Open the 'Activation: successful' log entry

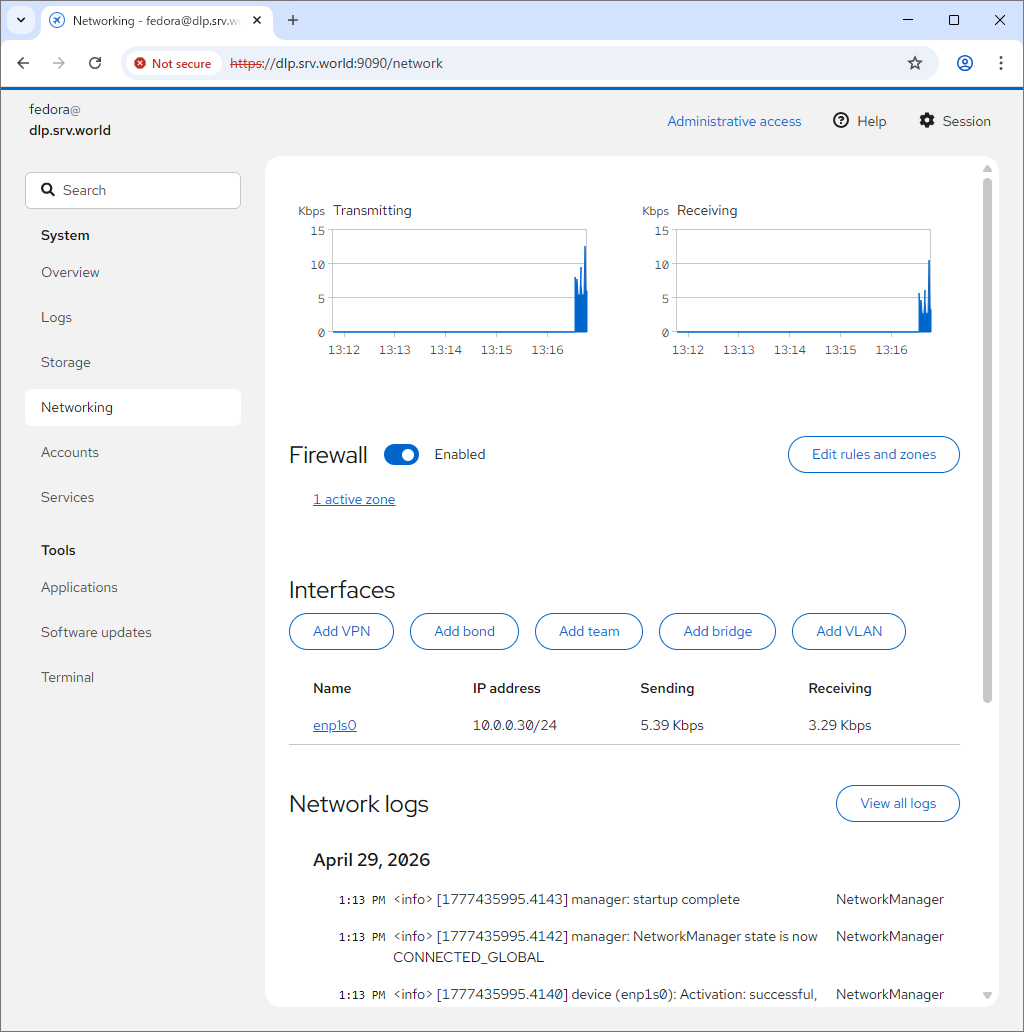(x=636, y=994)
